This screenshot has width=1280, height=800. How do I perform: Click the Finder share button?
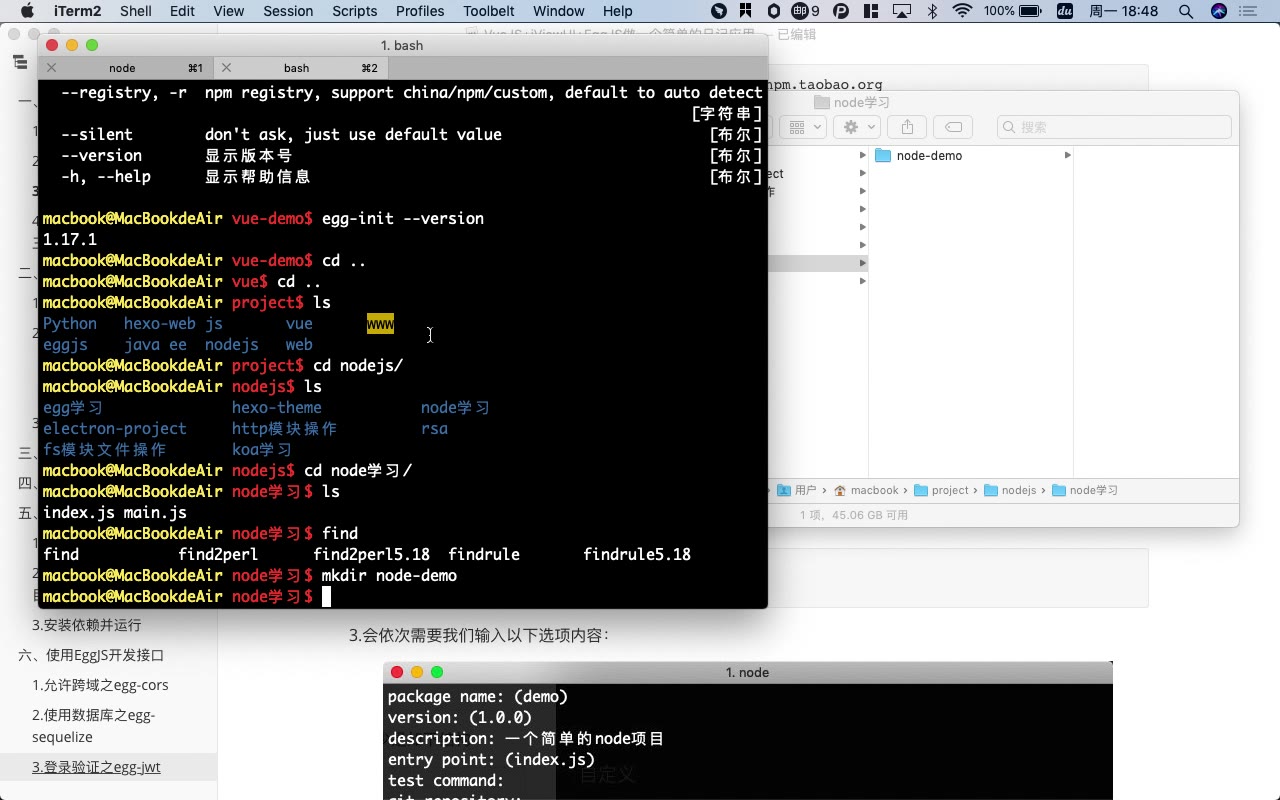(x=907, y=127)
